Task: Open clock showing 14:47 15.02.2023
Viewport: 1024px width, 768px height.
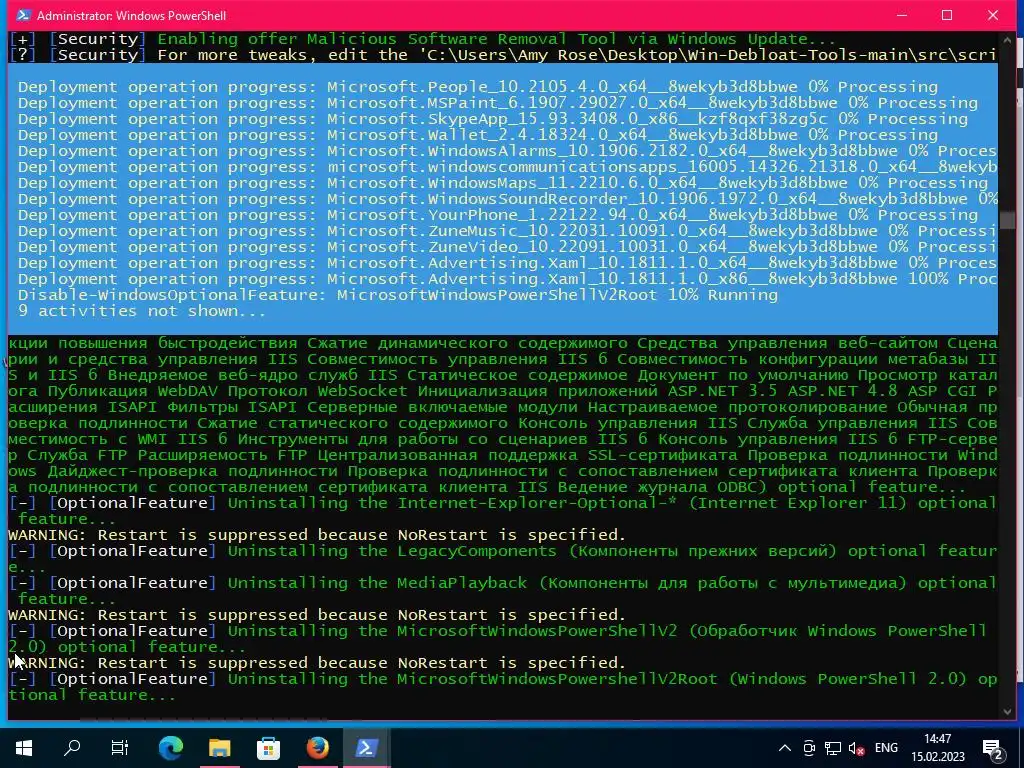Action: coord(938,748)
